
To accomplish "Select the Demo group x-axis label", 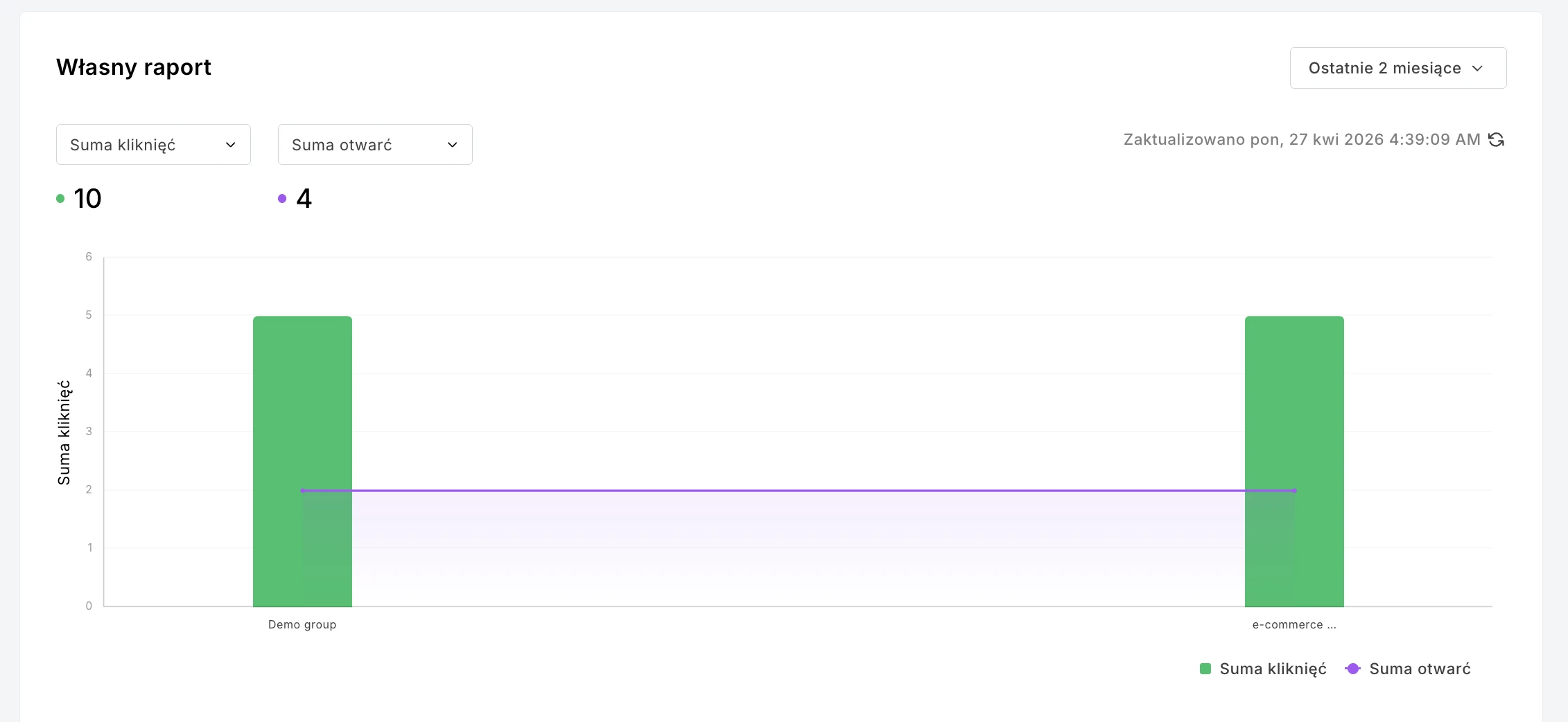I will (302, 624).
